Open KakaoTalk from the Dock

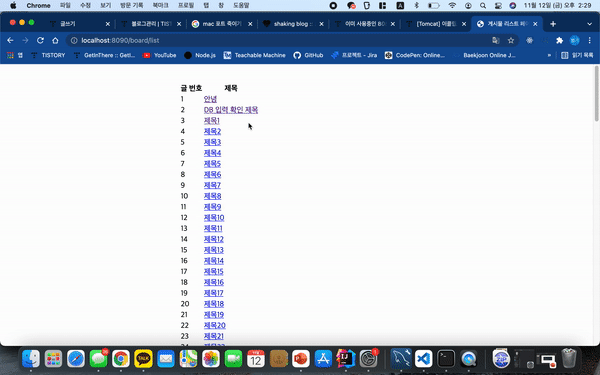143,359
